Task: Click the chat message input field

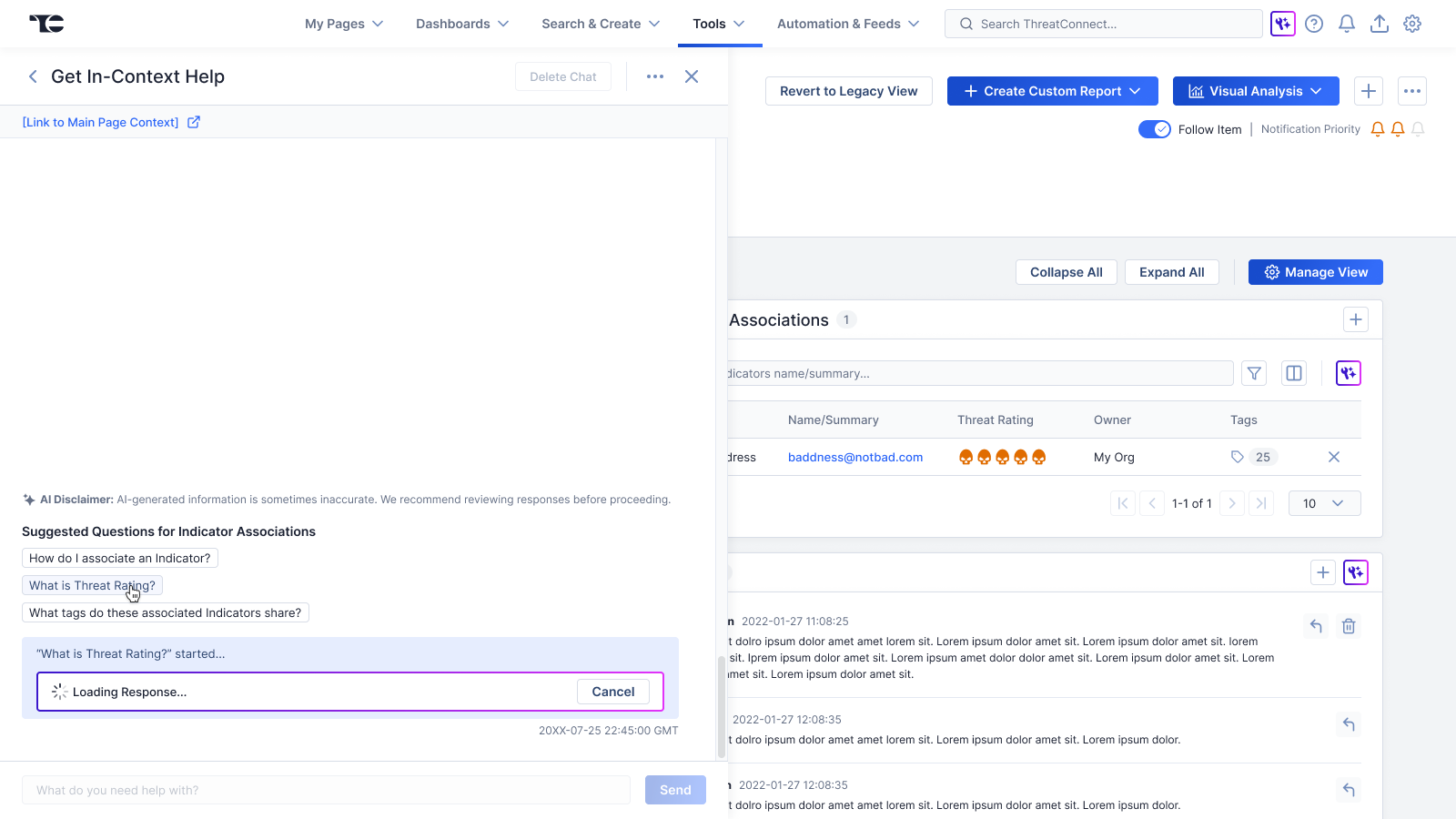Action: click(326, 790)
